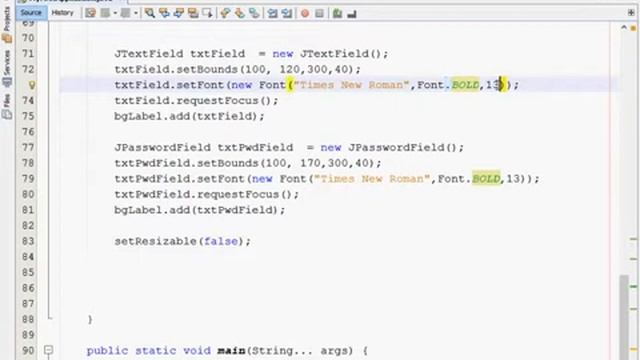Screen dimensions: 640x360
Task: Click "txtField.setBounds(100, 120,300,40);" line
Action: point(238,69)
